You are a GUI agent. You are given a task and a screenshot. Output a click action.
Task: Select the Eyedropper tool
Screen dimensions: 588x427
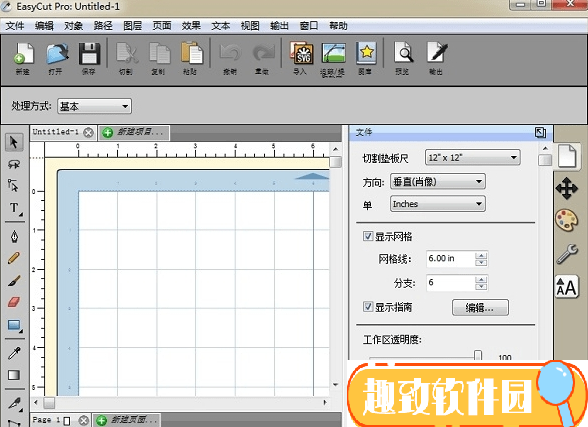point(14,353)
